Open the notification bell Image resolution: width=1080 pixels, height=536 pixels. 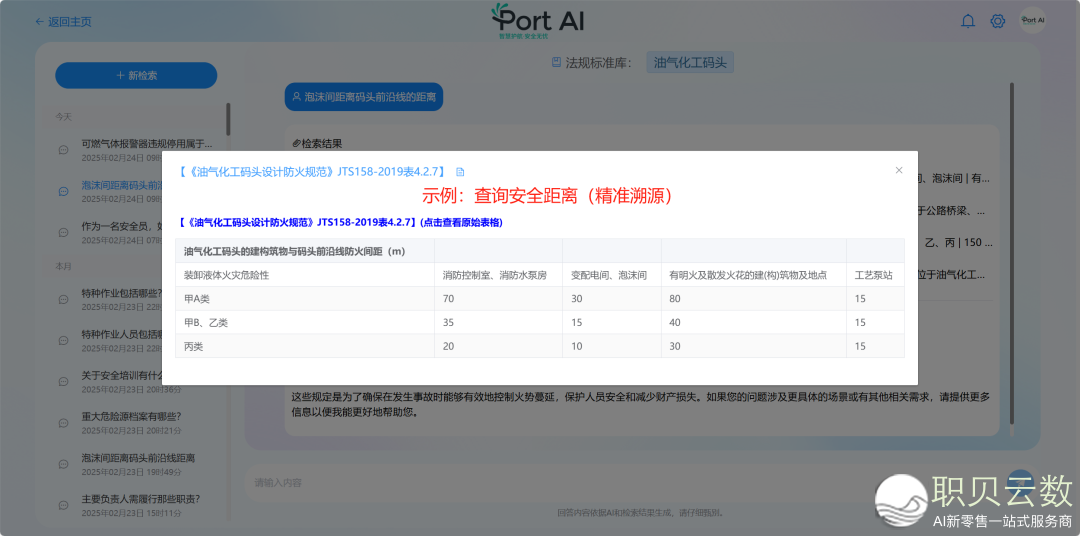click(x=968, y=21)
